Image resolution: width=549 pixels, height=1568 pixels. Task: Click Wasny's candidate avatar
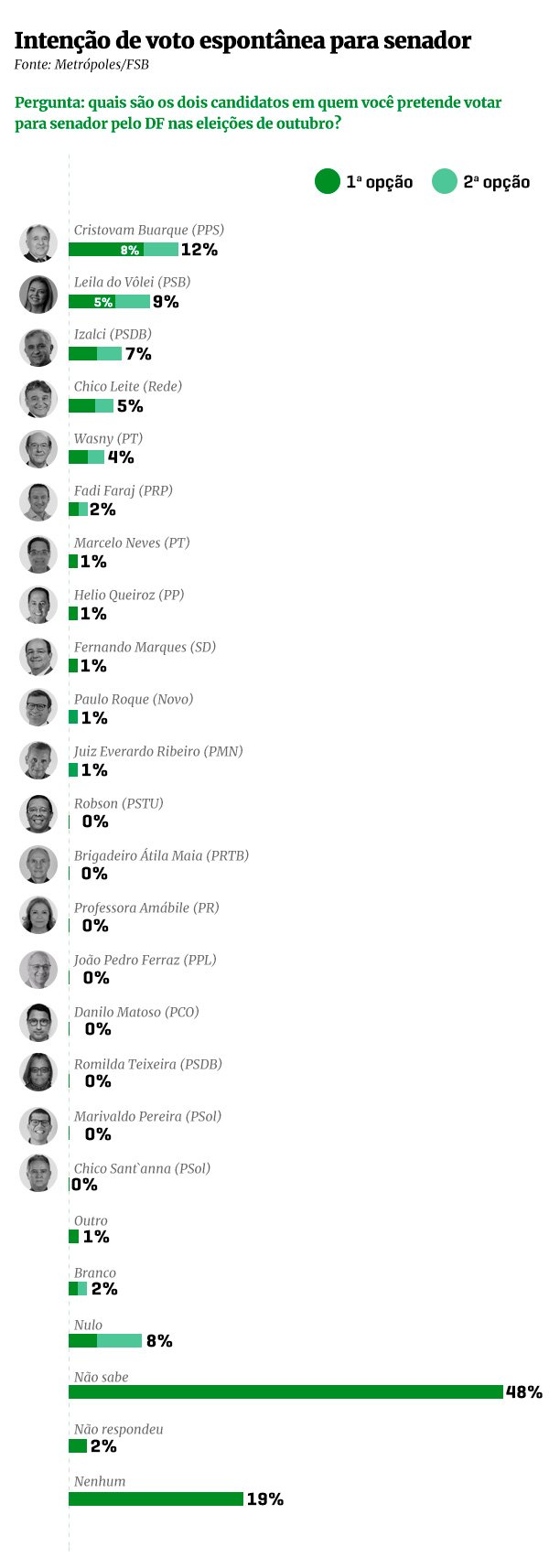pyautogui.click(x=38, y=450)
